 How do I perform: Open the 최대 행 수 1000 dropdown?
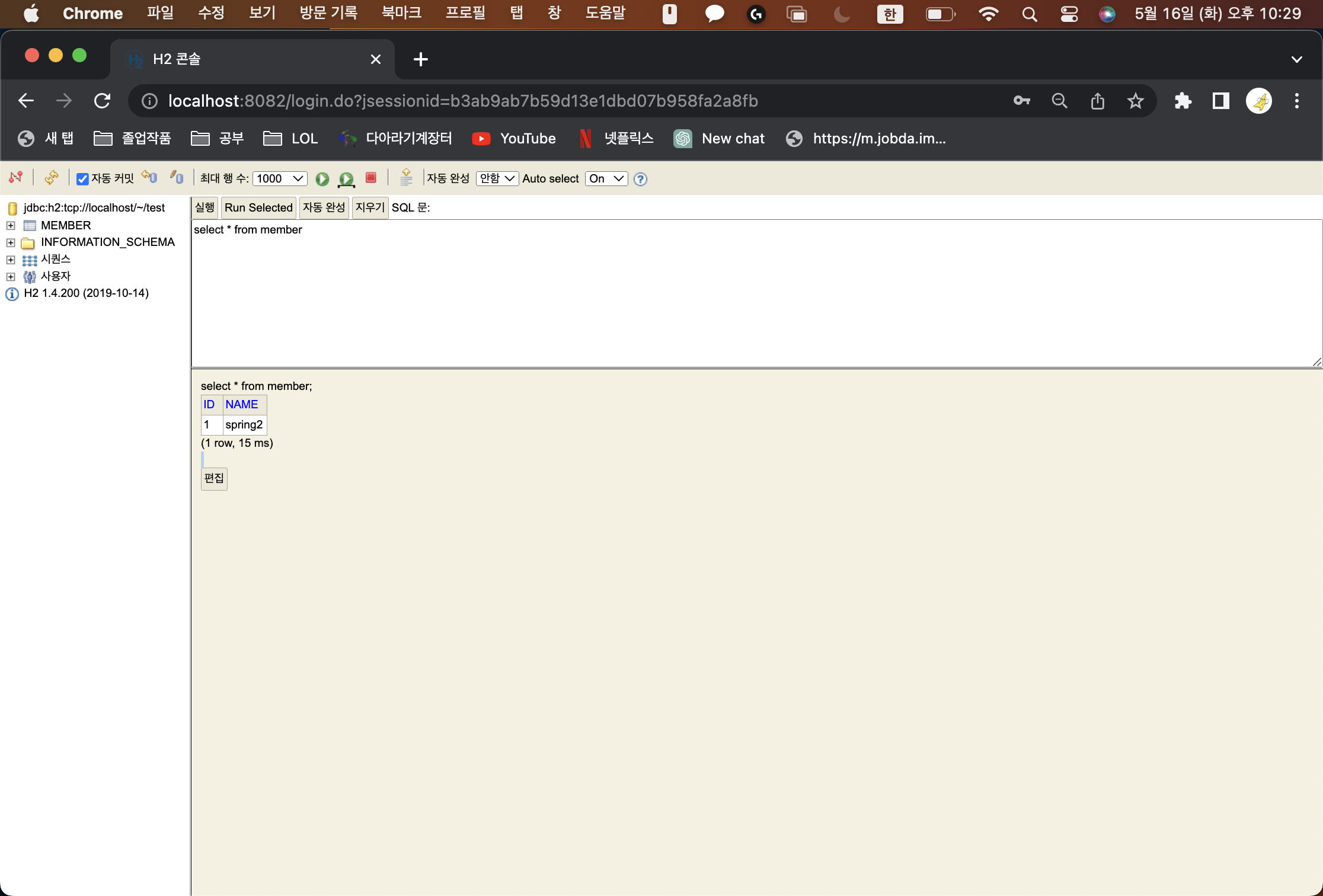(280, 178)
